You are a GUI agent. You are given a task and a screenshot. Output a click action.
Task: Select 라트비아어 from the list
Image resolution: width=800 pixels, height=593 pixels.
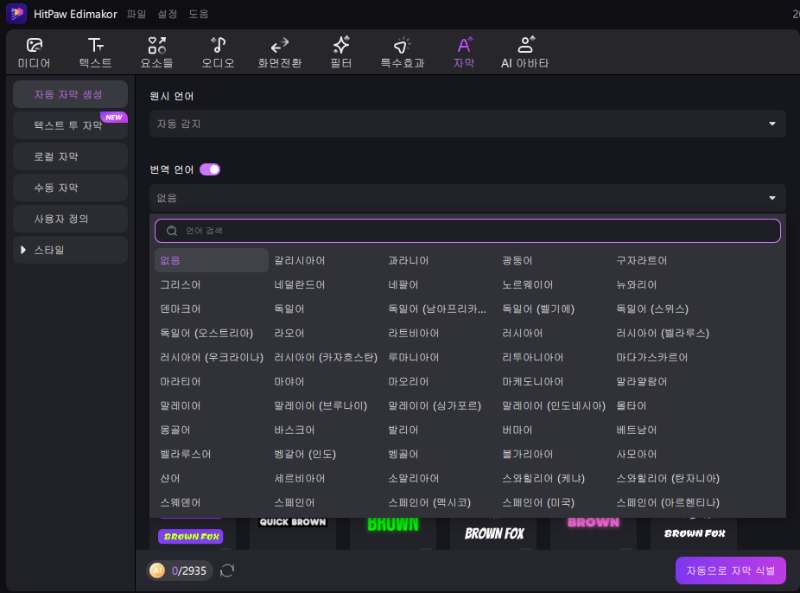pyautogui.click(x=413, y=333)
